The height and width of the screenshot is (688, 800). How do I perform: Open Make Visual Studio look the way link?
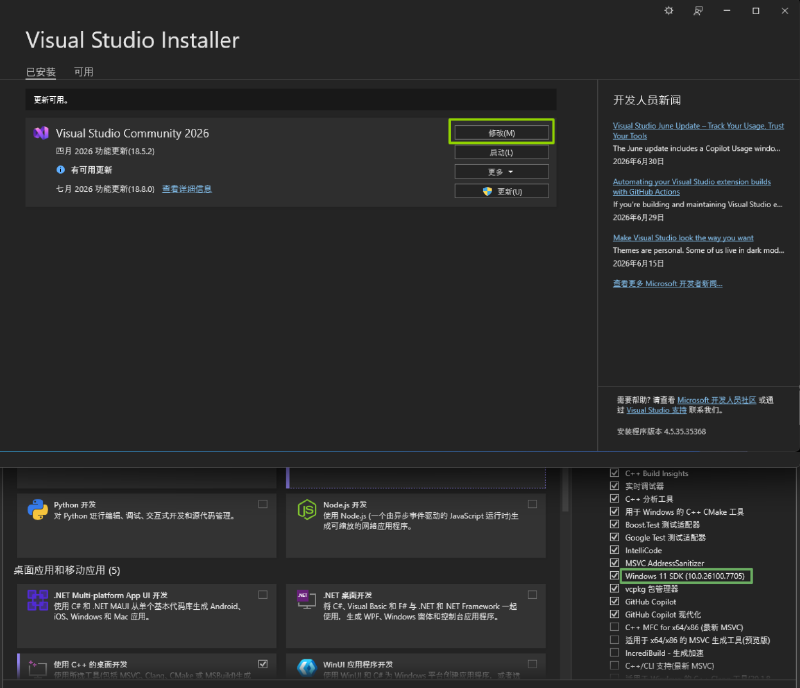click(683, 238)
